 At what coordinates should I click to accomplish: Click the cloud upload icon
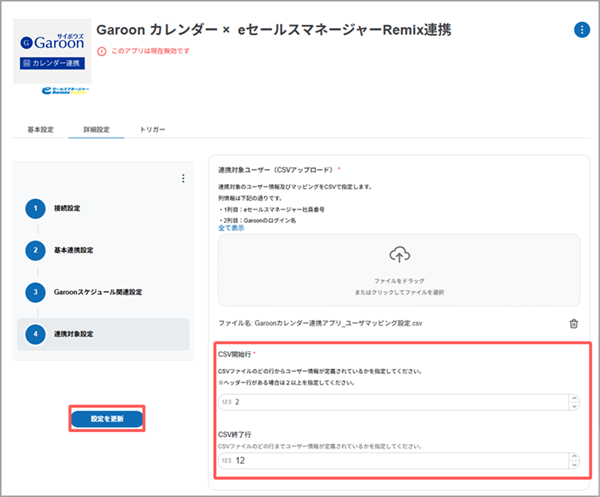[399, 254]
